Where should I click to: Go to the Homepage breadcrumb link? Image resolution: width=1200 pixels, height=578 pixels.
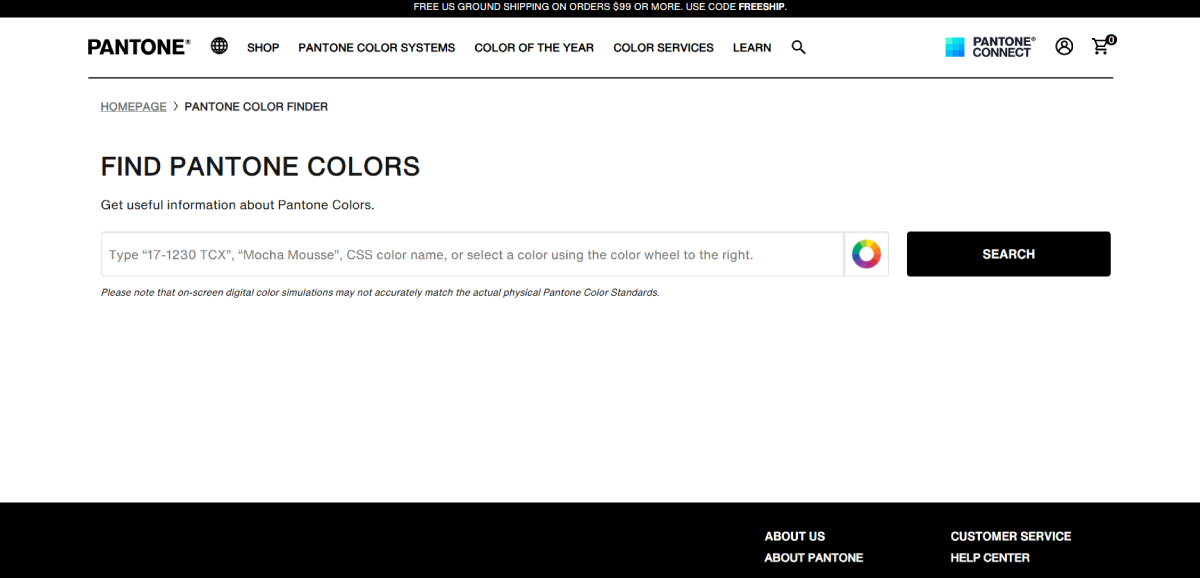click(x=134, y=107)
